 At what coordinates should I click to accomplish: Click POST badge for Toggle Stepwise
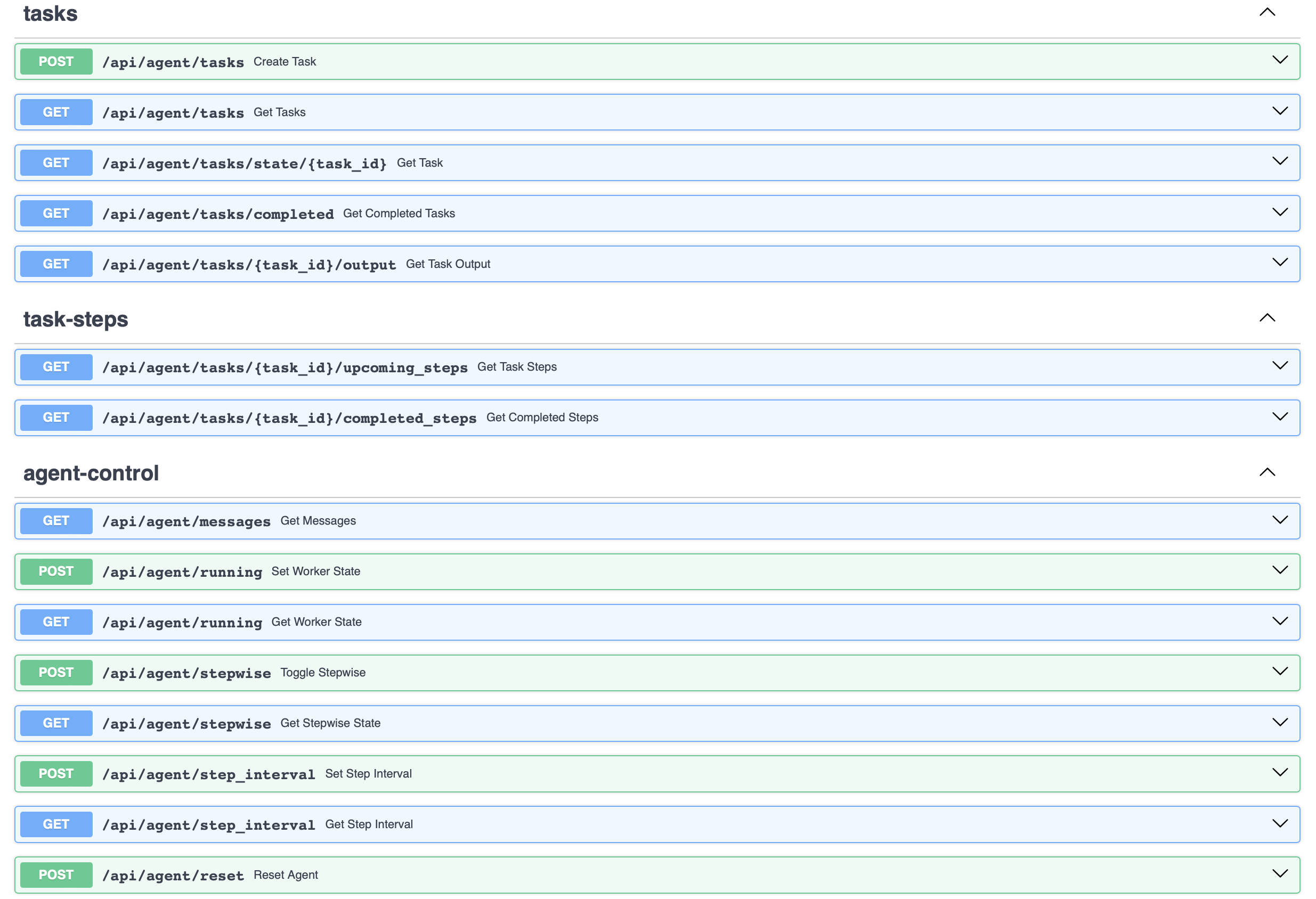click(56, 673)
